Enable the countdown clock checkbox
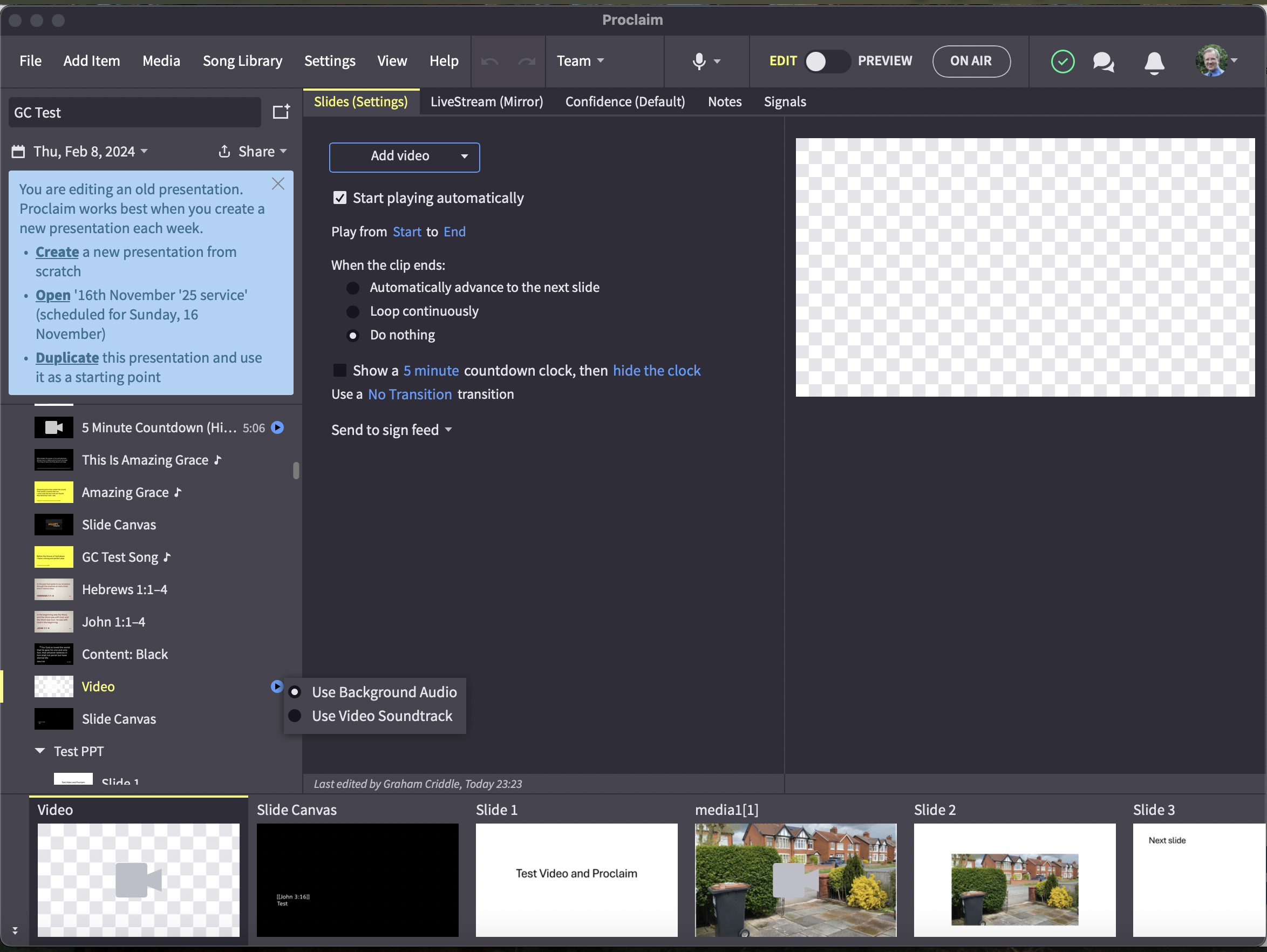Screen dimensions: 1267x952 (x=339, y=371)
